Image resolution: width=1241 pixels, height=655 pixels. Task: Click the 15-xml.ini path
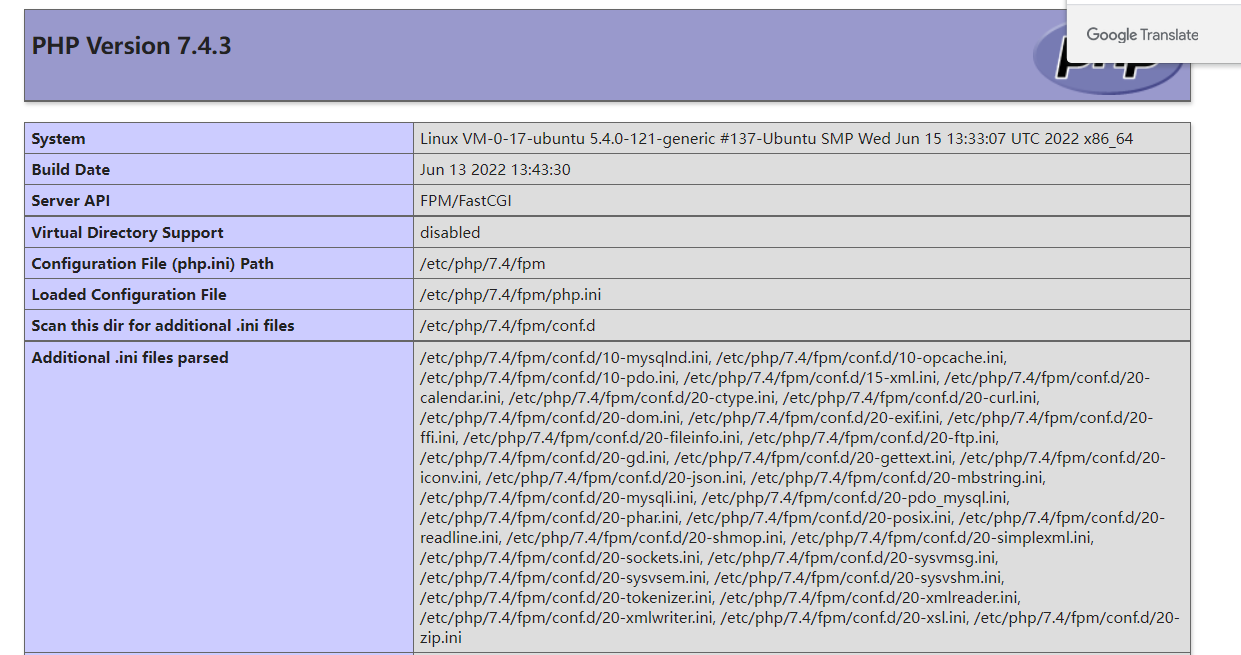[811, 378]
